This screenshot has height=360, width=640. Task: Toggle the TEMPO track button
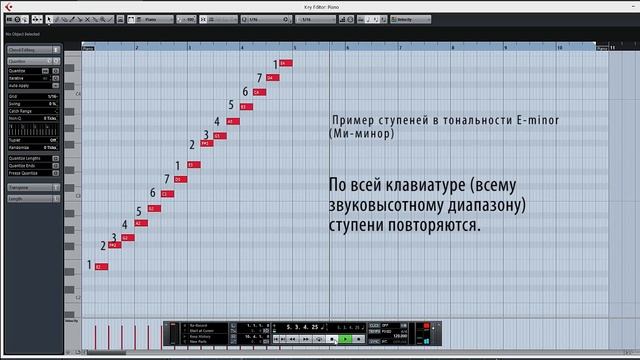pyautogui.click(x=374, y=332)
